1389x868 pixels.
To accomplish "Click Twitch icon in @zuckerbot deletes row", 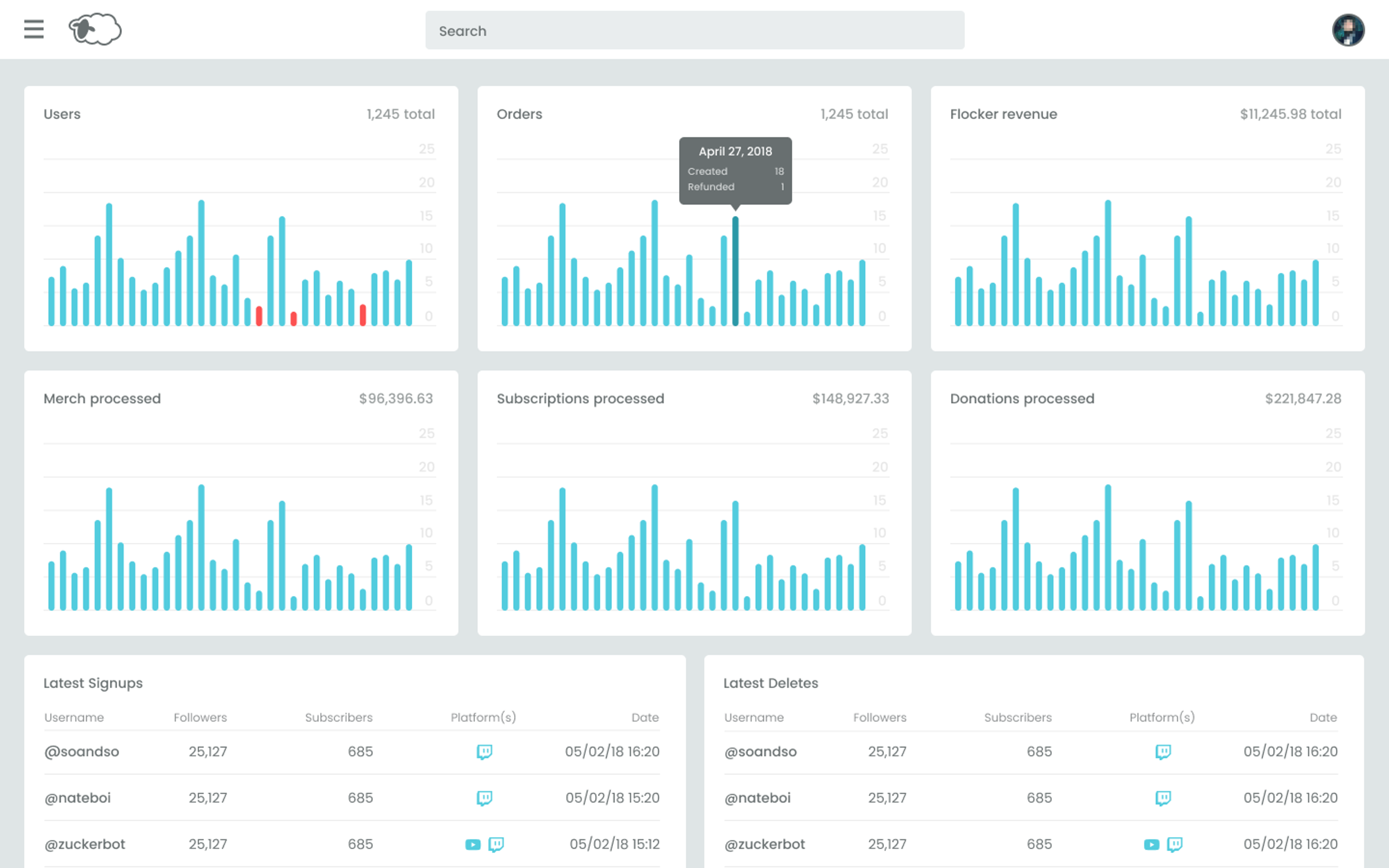I will pos(1175,844).
